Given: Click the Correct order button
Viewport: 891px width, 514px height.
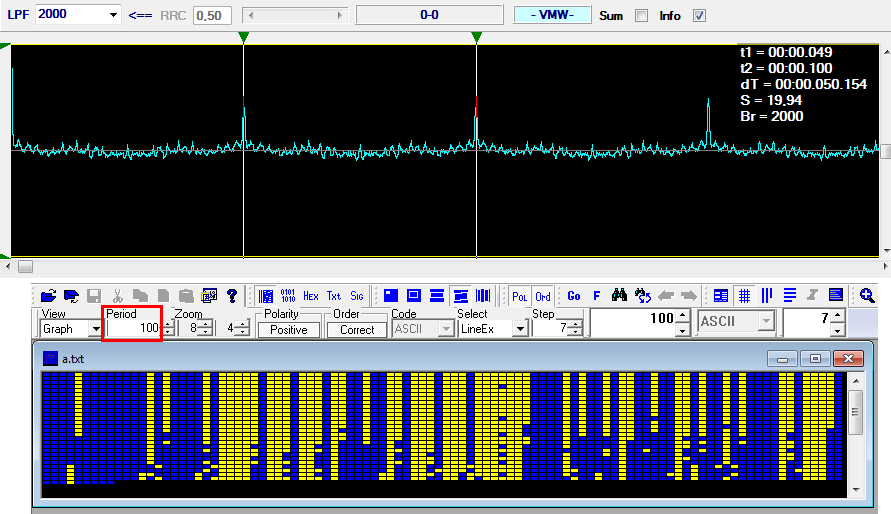Looking at the screenshot, I should [x=357, y=330].
